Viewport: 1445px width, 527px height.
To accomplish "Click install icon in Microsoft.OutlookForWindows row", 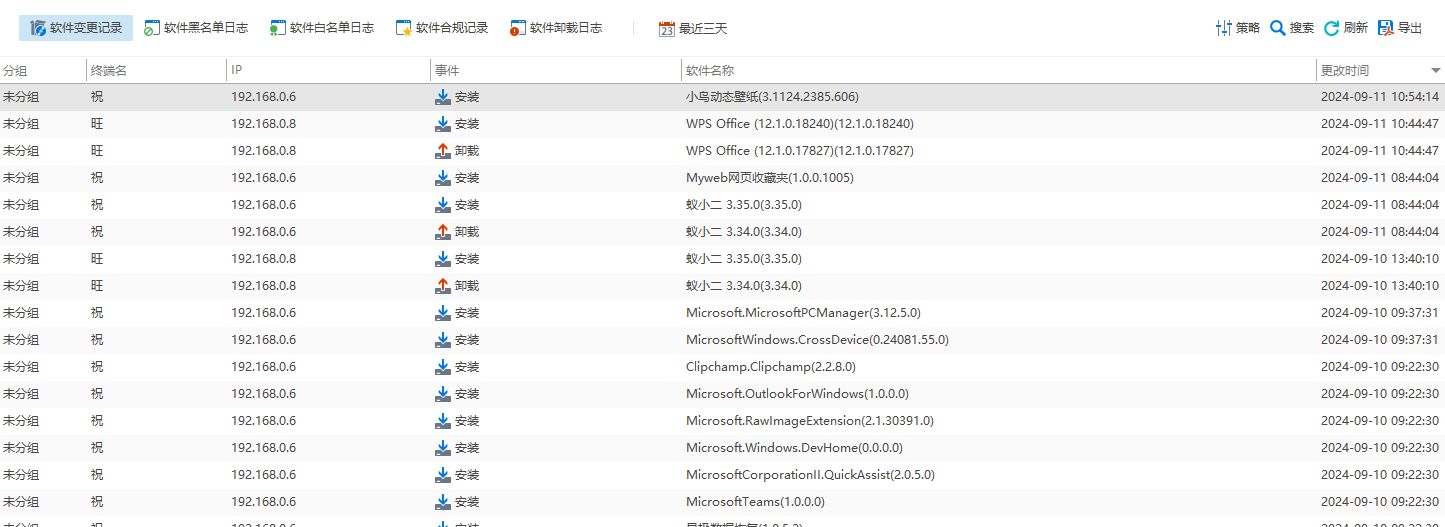I will tap(443, 394).
